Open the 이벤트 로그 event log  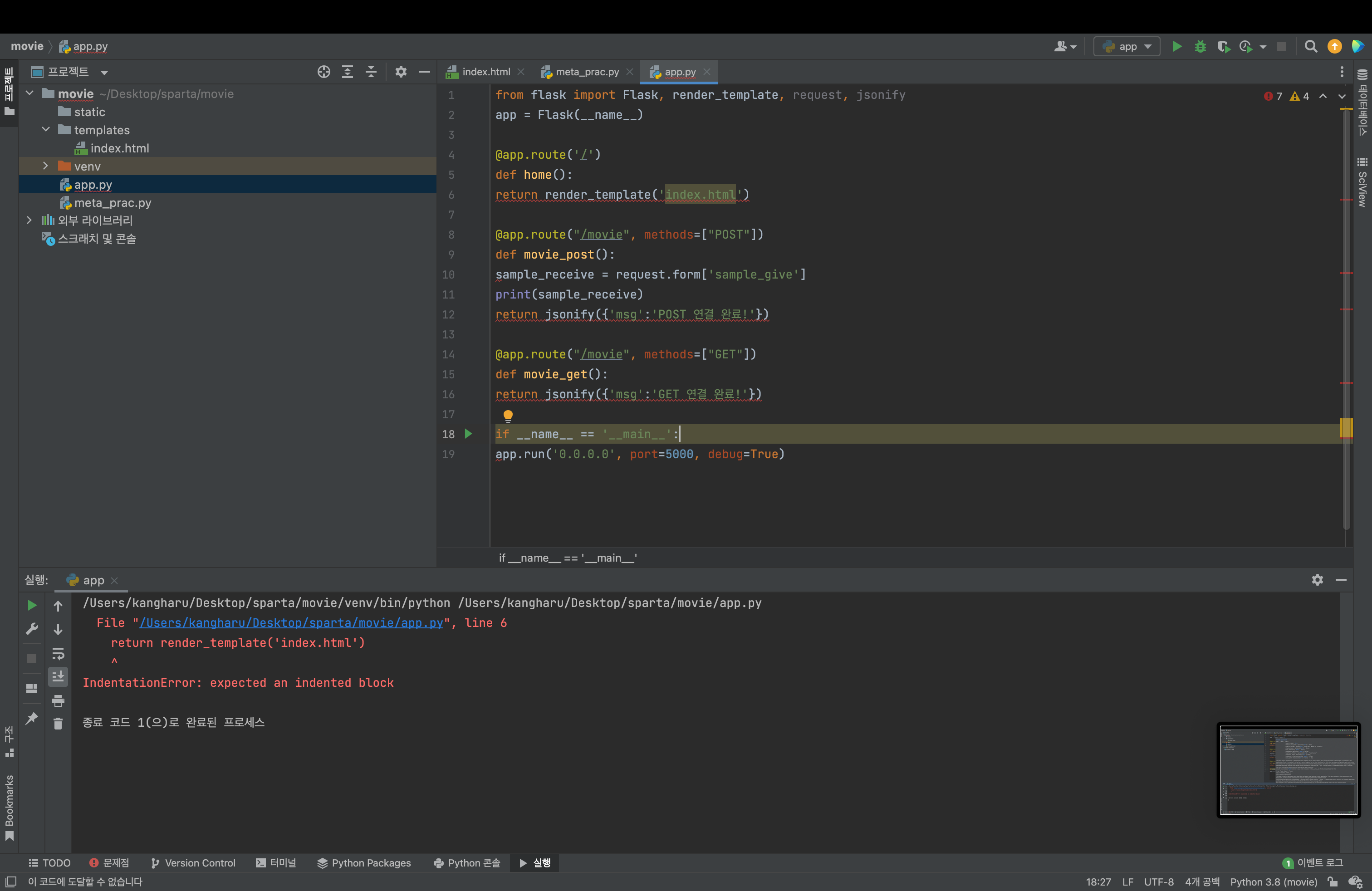pyautogui.click(x=1313, y=863)
